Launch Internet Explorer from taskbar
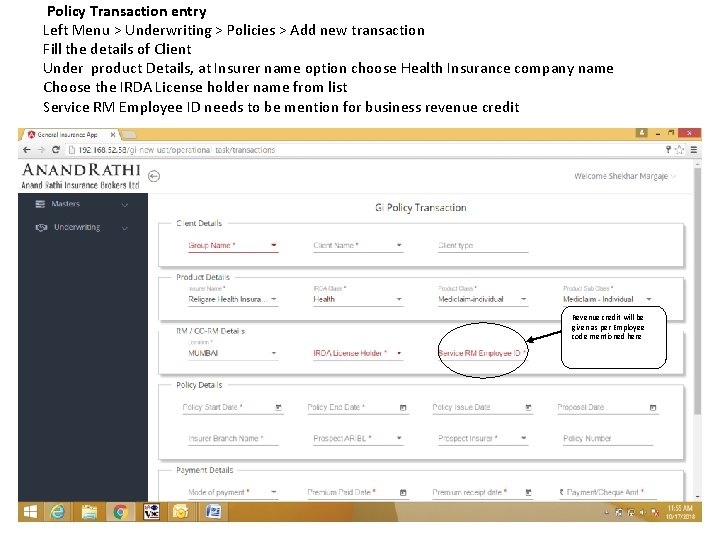Image resolution: width=720 pixels, height=540 pixels. coord(57,512)
